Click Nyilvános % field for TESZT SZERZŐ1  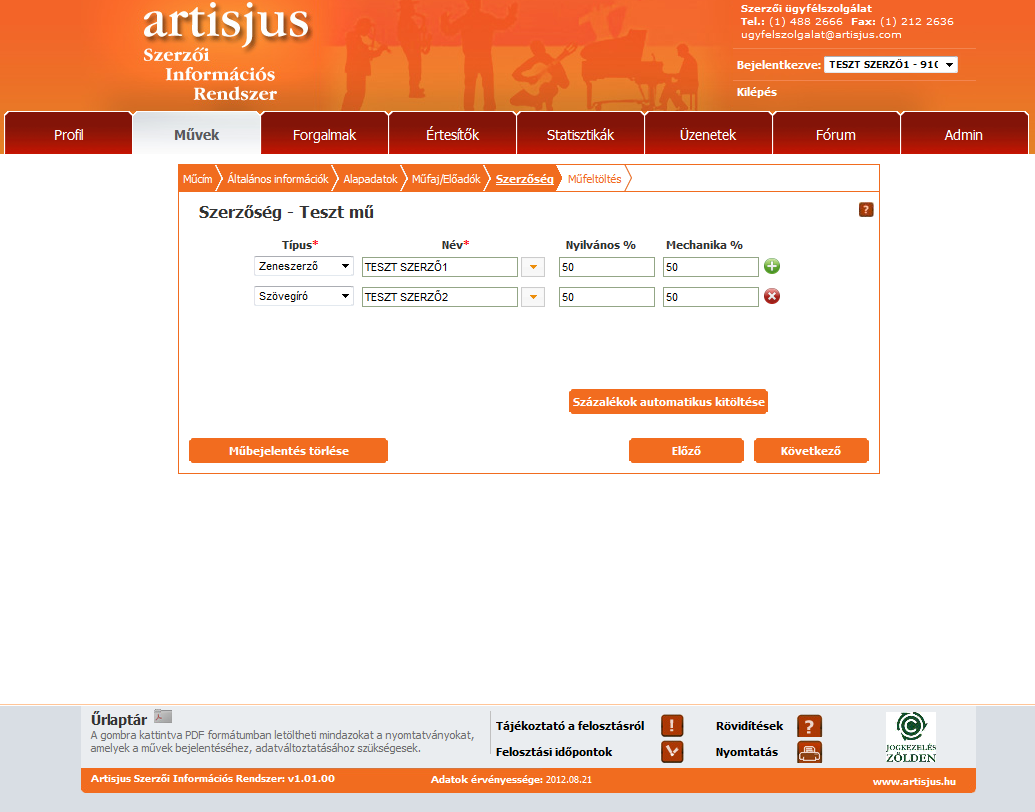[x=607, y=267]
